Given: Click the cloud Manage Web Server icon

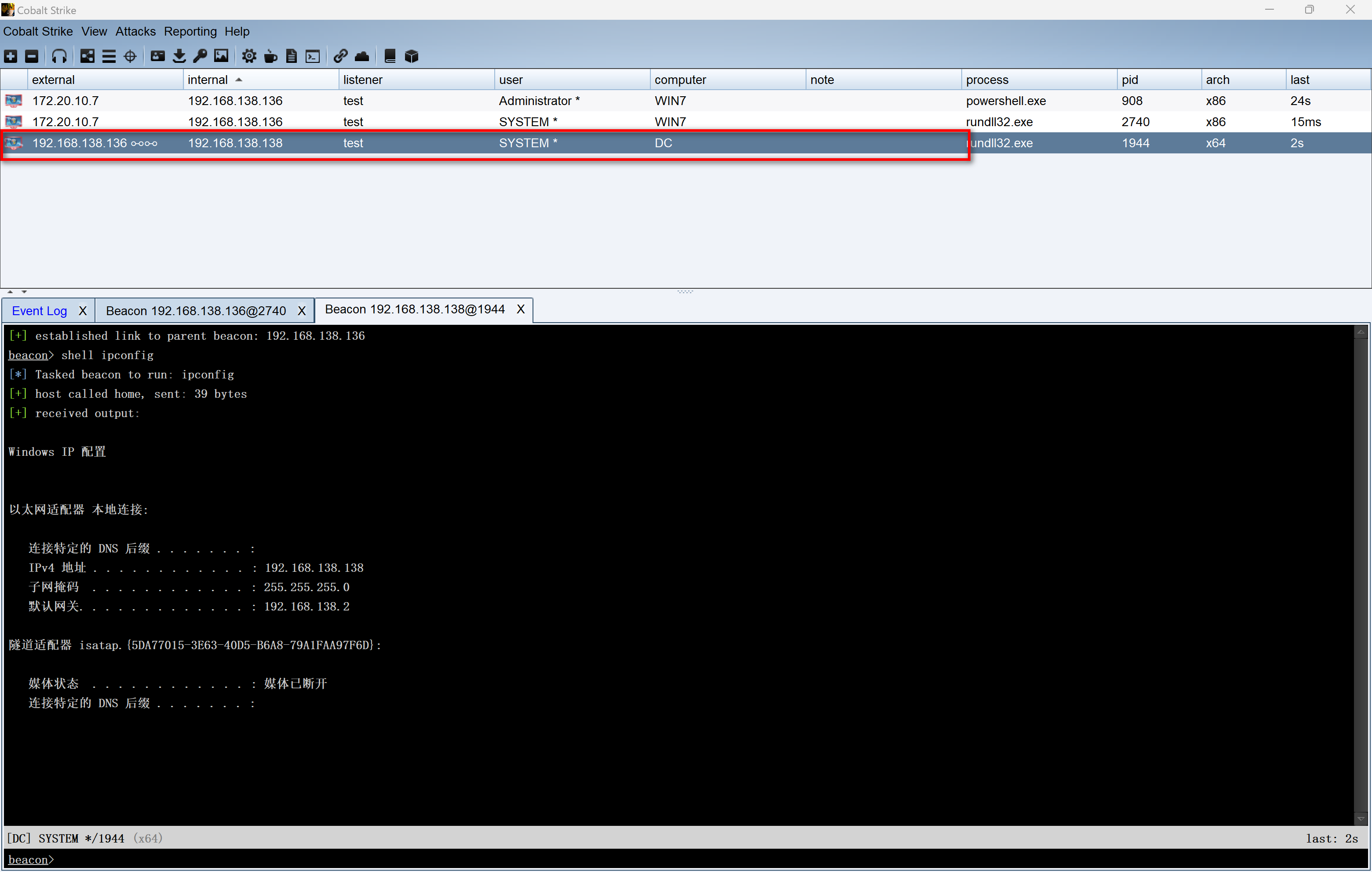Looking at the screenshot, I should (x=362, y=56).
